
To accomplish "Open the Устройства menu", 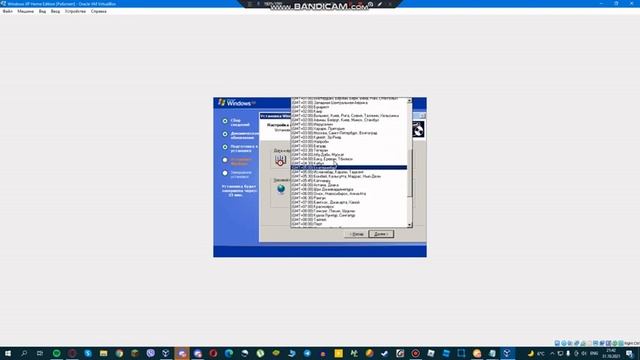I will point(76,11).
